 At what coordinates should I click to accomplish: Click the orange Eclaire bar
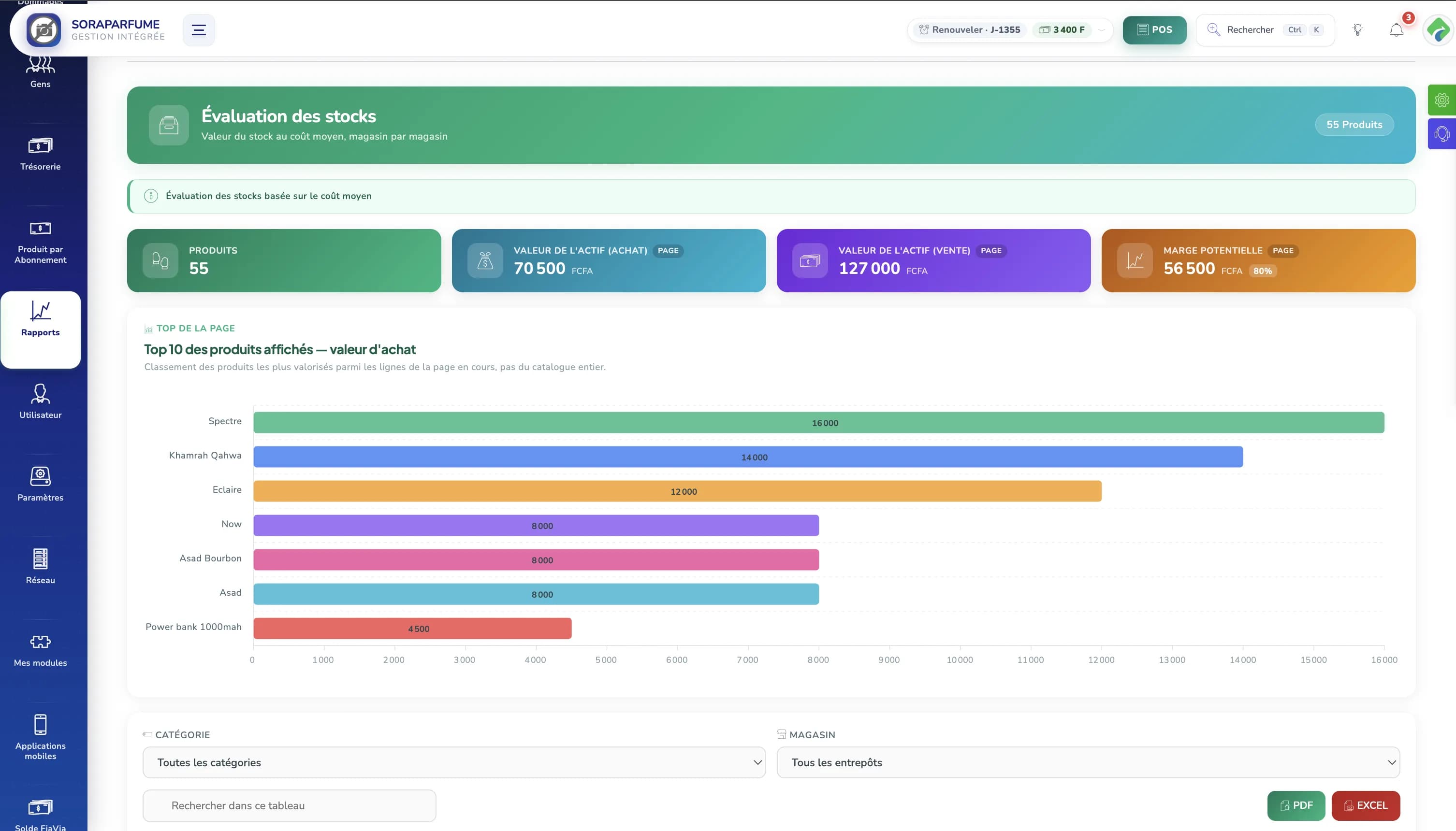[x=677, y=491]
